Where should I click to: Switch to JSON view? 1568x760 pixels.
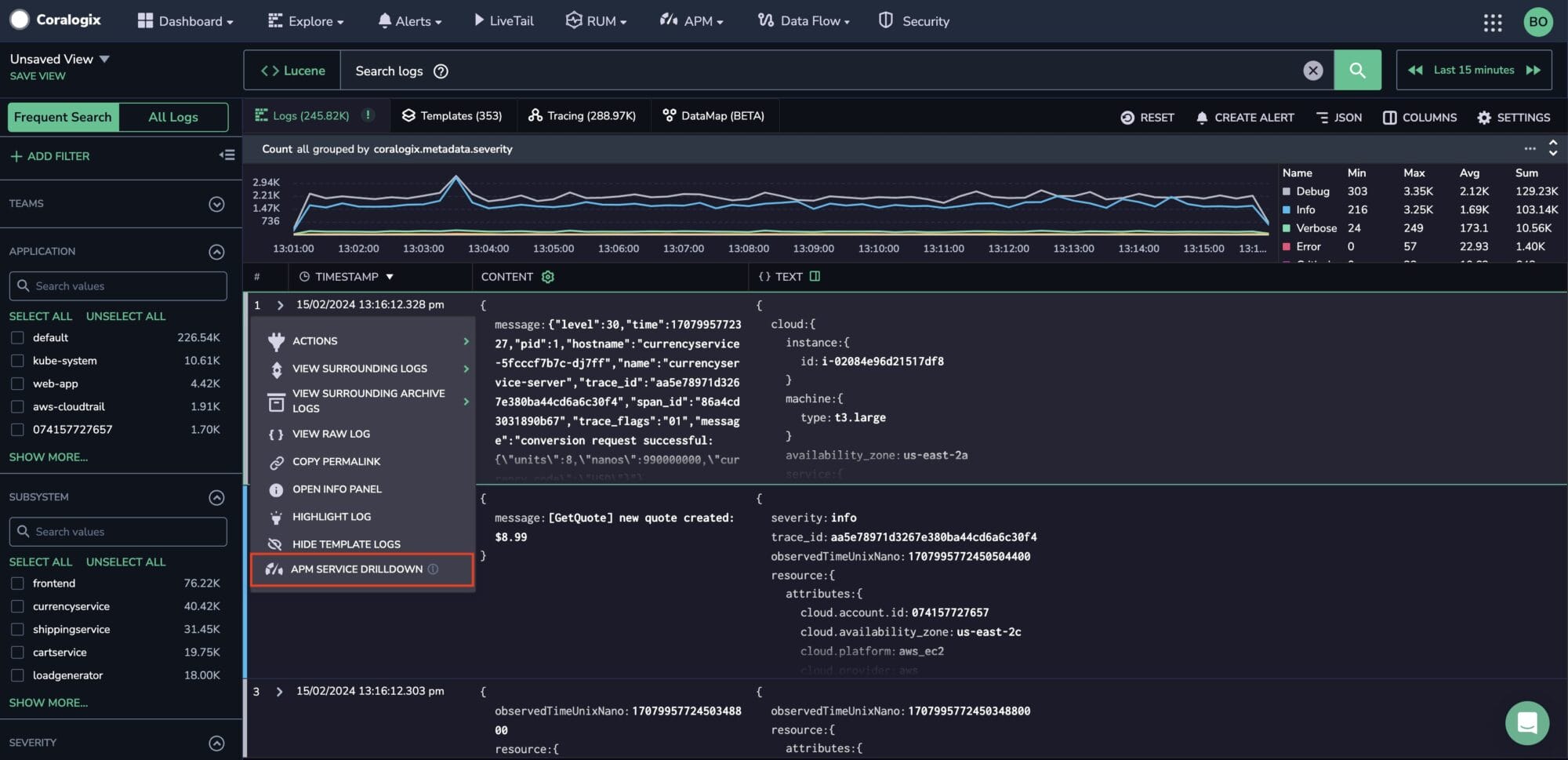pyautogui.click(x=1339, y=118)
